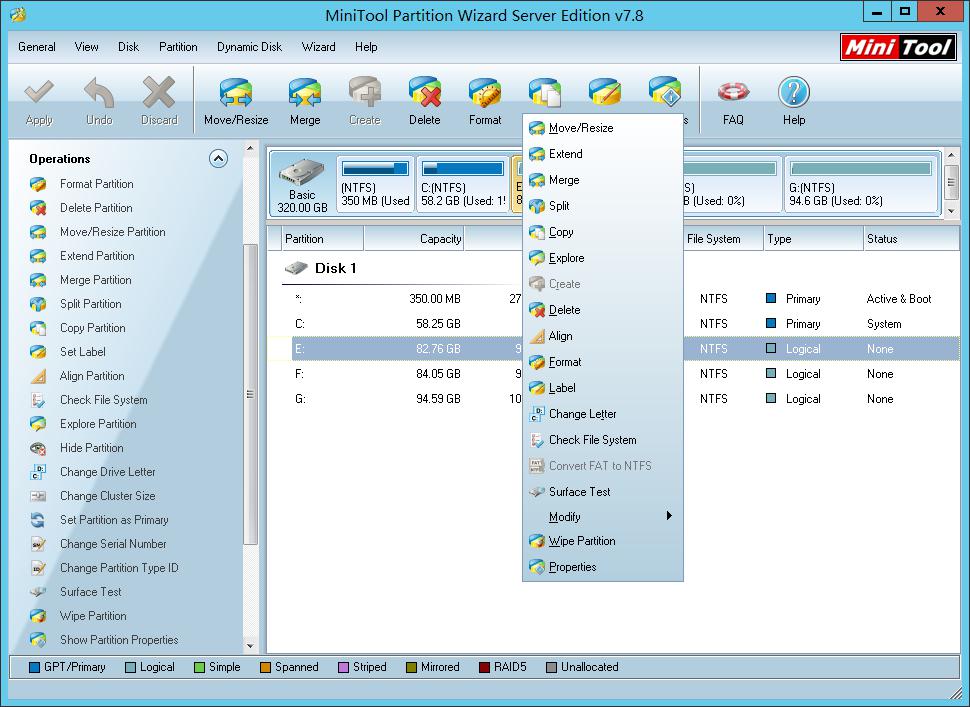Click the Create toolbar icon
The height and width of the screenshot is (707, 970).
[x=364, y=92]
